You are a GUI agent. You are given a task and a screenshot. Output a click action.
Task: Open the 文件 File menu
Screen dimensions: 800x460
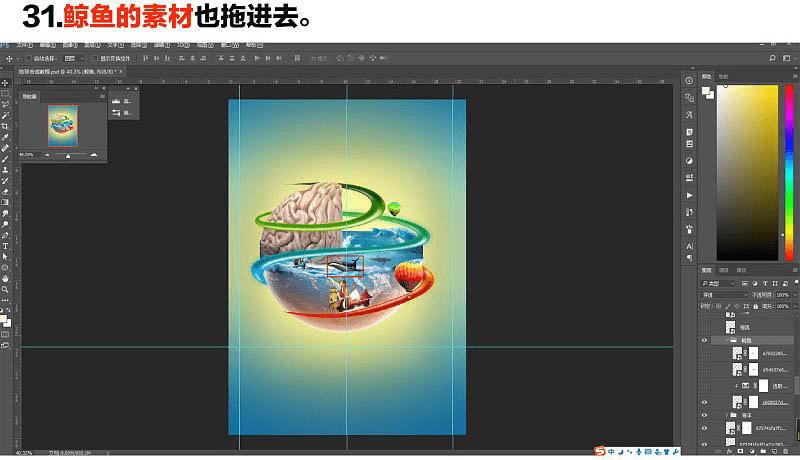24,45
